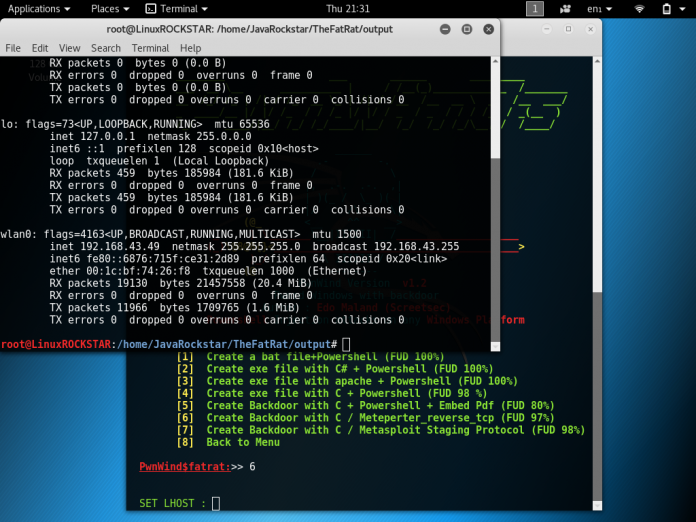This screenshot has width=696, height=522.
Task: Click the TX packets 11966 line
Action: pyautogui.click(x=174, y=308)
